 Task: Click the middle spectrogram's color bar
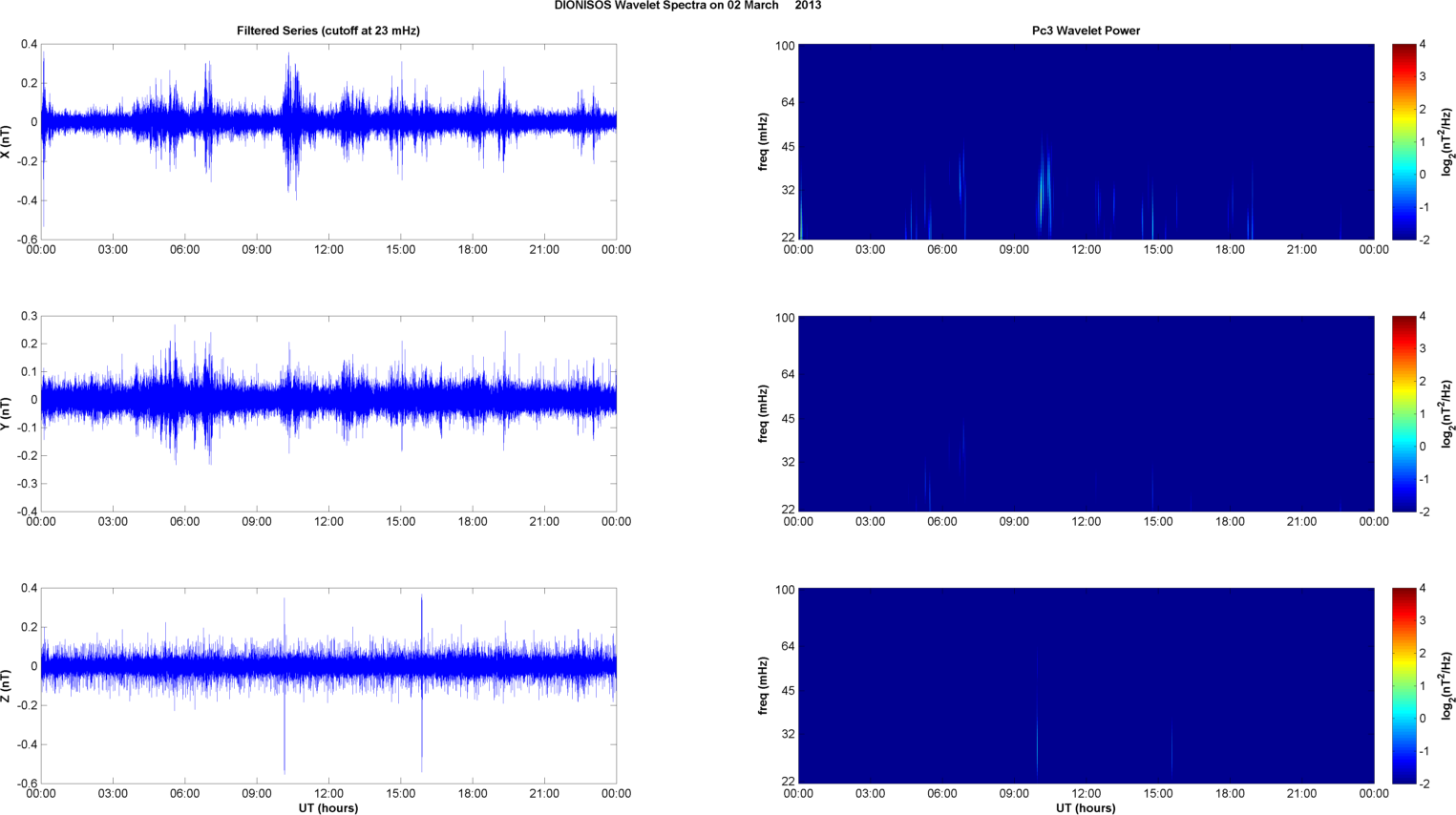coord(1403,414)
